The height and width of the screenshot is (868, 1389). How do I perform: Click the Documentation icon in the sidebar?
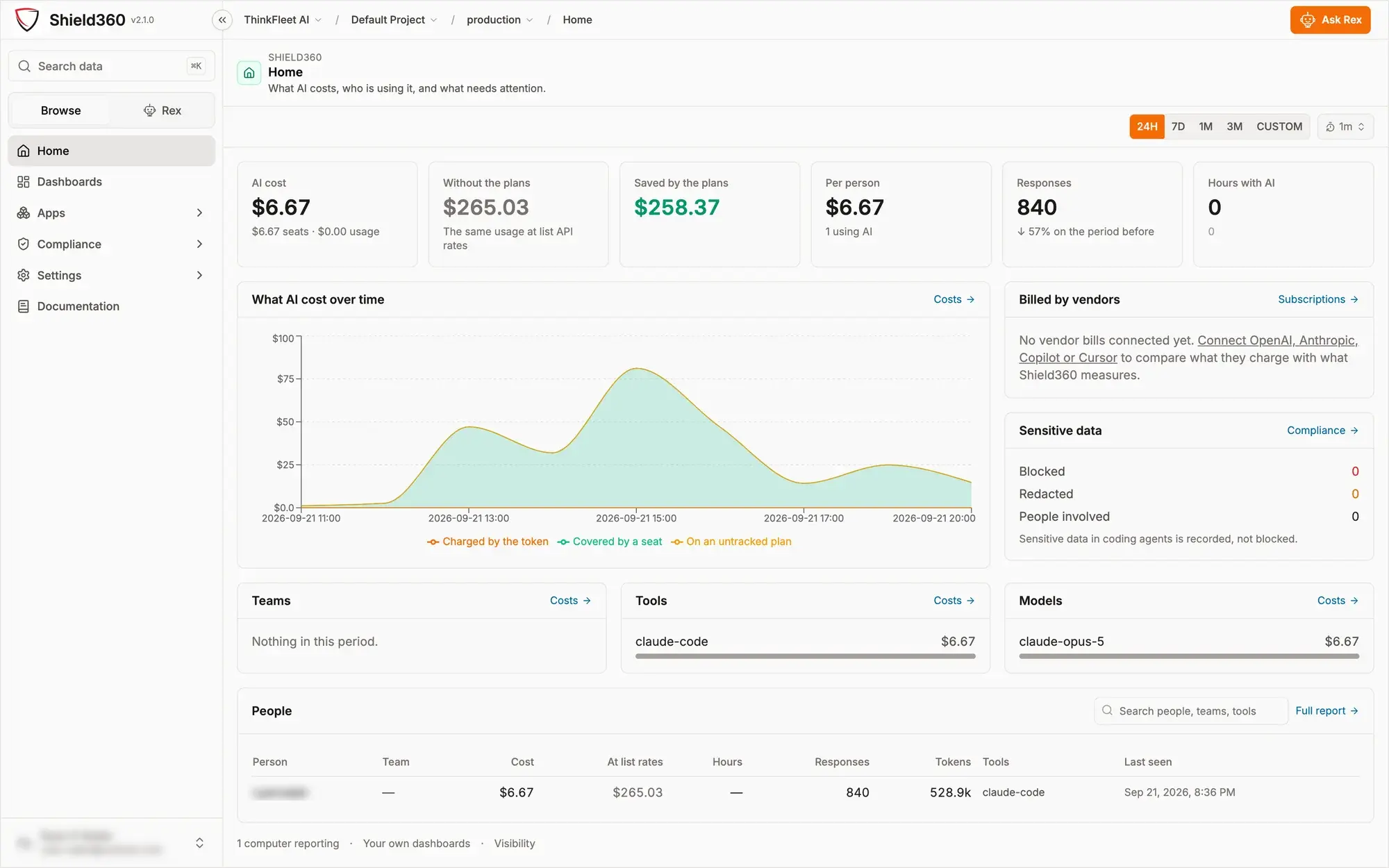[x=24, y=306]
